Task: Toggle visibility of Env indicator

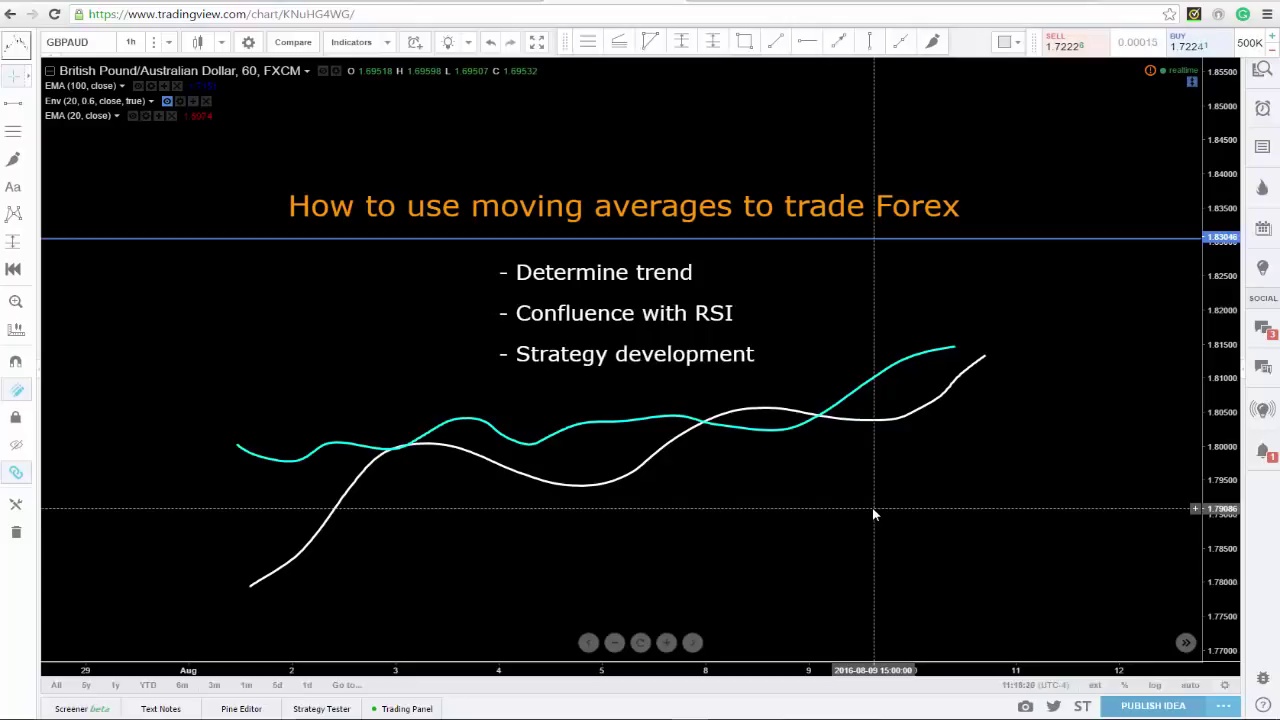Action: [x=167, y=101]
